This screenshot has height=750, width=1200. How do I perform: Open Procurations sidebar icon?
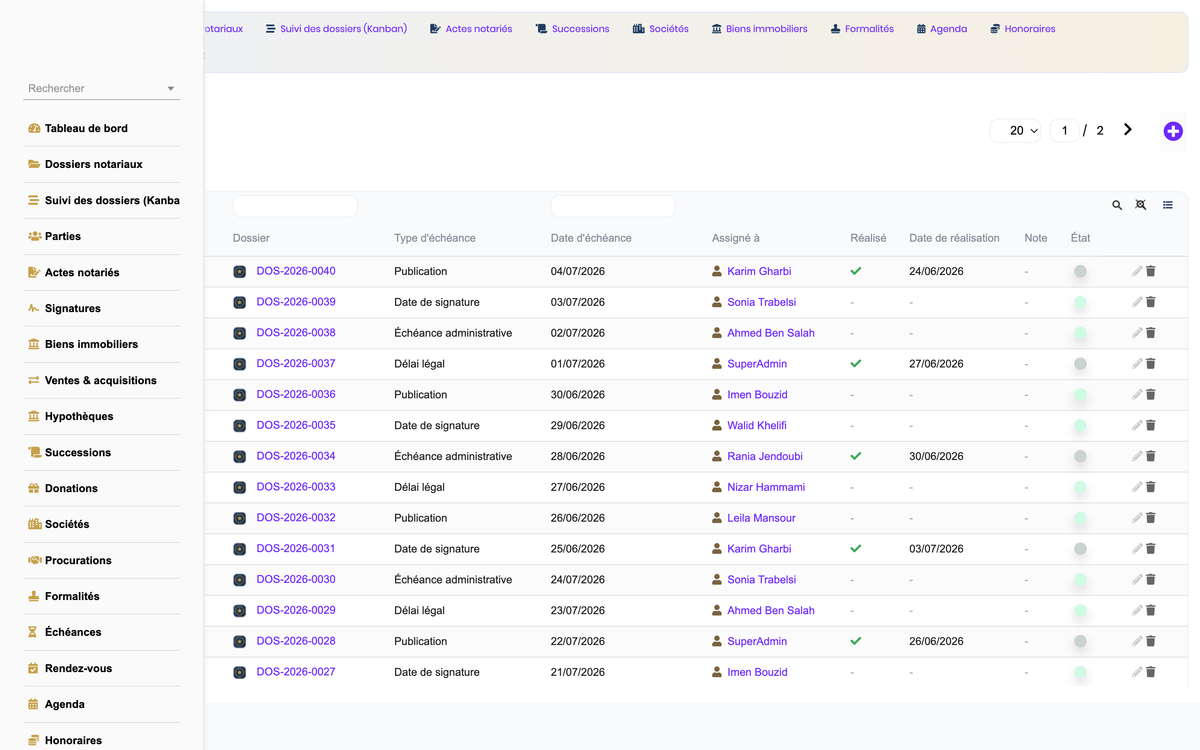click(34, 560)
